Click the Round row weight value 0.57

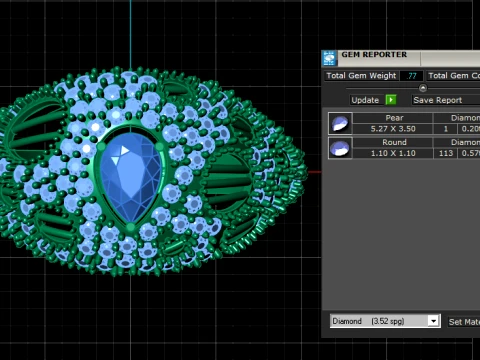pos(470,153)
